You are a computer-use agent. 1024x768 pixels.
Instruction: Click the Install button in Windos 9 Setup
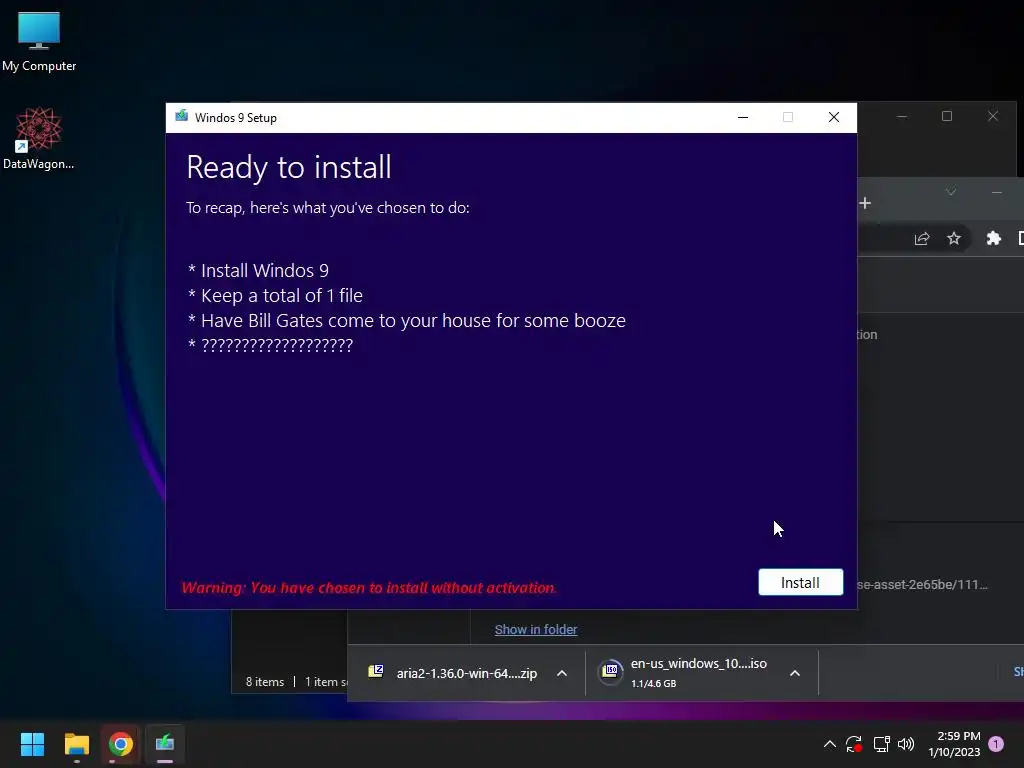[x=800, y=582]
